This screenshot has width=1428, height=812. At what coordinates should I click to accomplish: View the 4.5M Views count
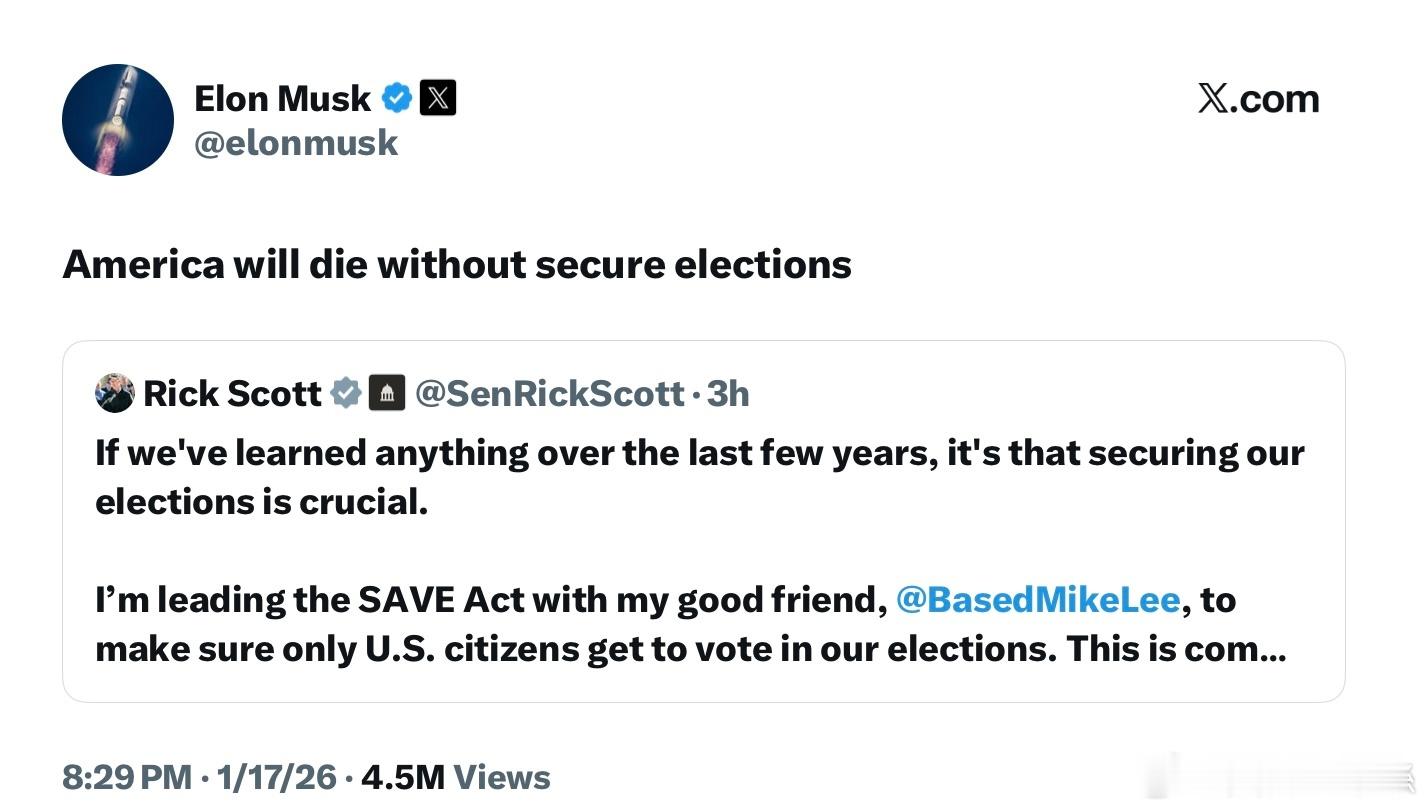coord(455,777)
